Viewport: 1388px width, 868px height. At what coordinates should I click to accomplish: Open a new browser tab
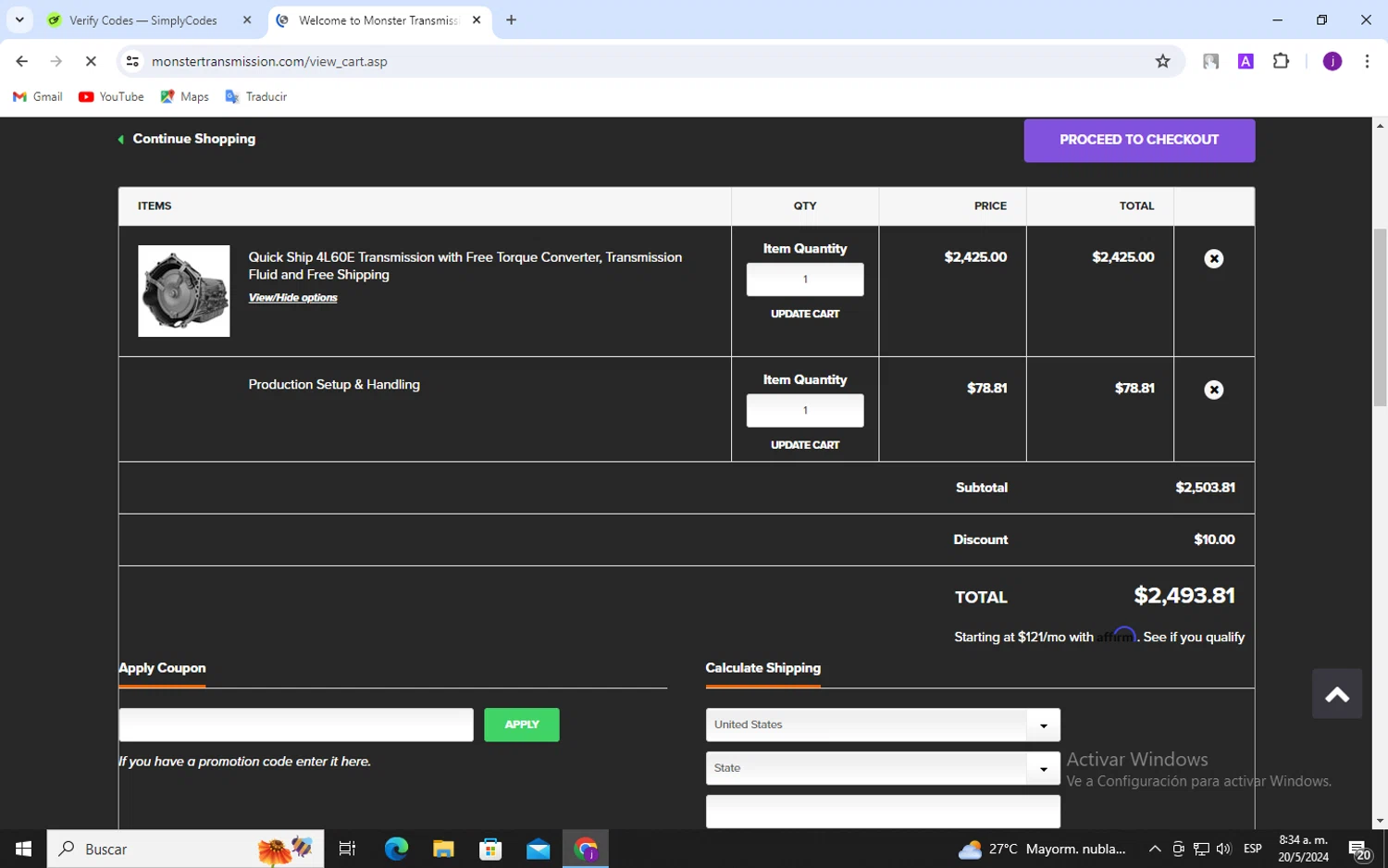[x=511, y=20]
